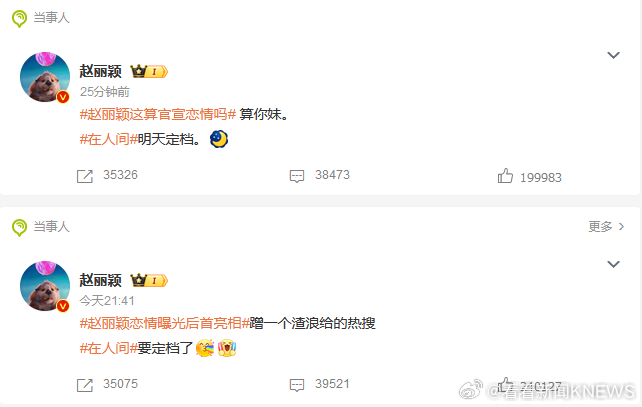Click the repost icon showing 35075
642x407 pixels.
tap(85, 385)
